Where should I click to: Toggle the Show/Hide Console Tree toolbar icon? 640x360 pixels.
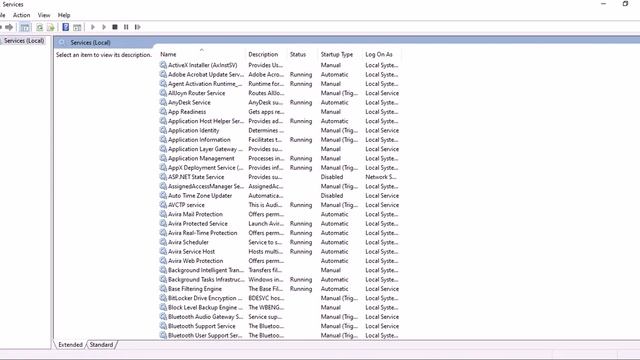pos(25,27)
